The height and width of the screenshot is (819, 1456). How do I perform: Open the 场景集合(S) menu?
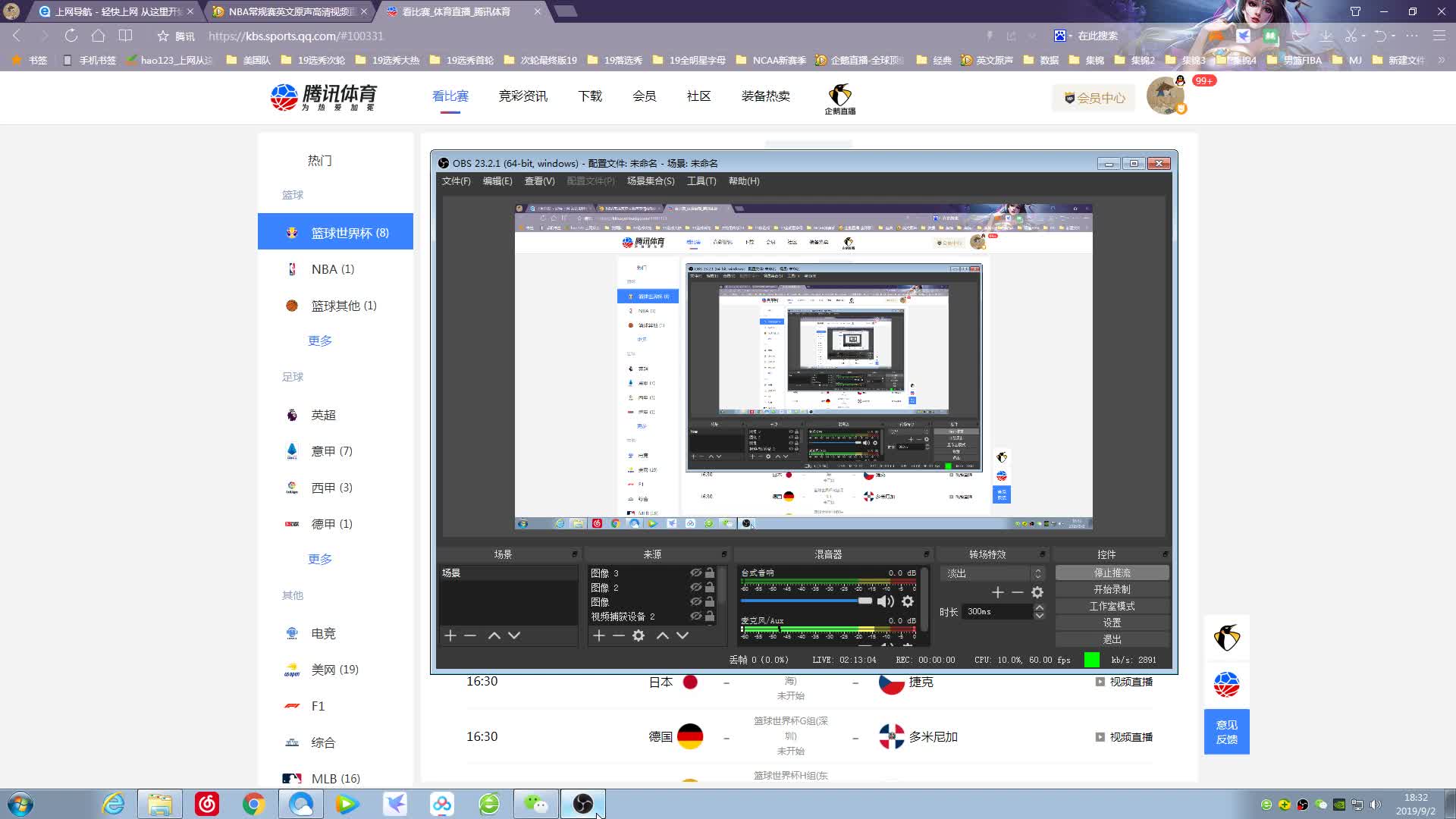(x=650, y=181)
